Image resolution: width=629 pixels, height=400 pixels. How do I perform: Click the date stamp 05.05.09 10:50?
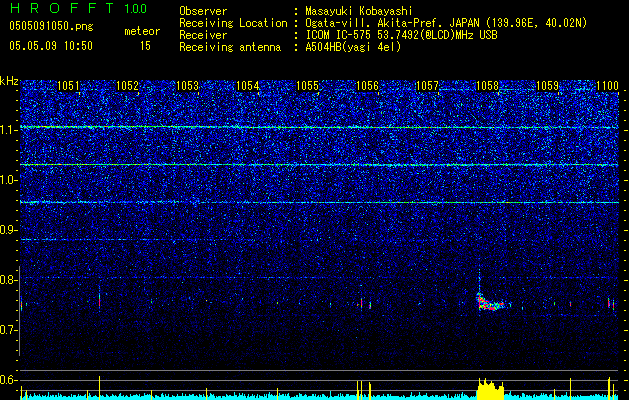51,46
